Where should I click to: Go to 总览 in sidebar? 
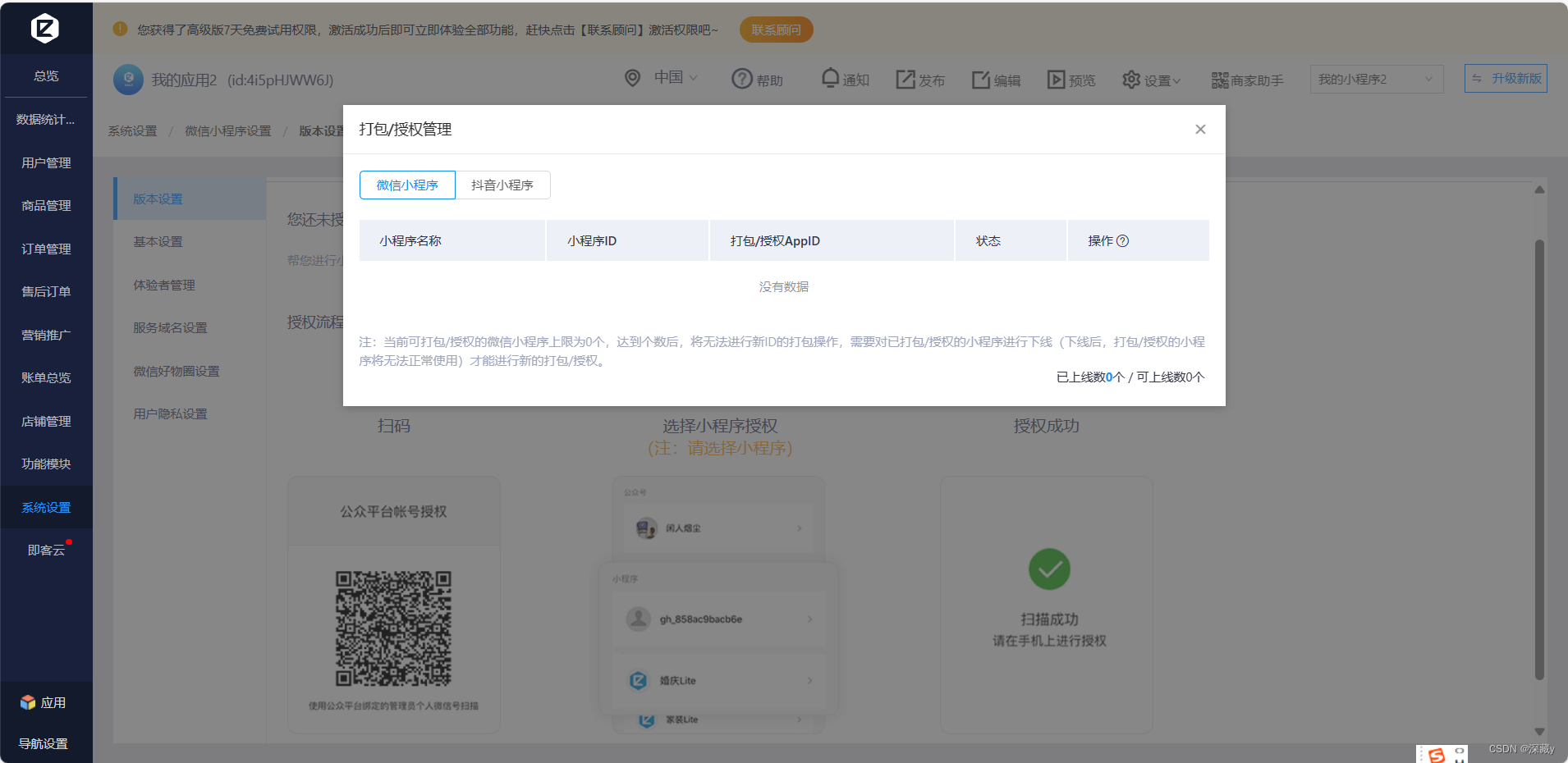[46, 75]
